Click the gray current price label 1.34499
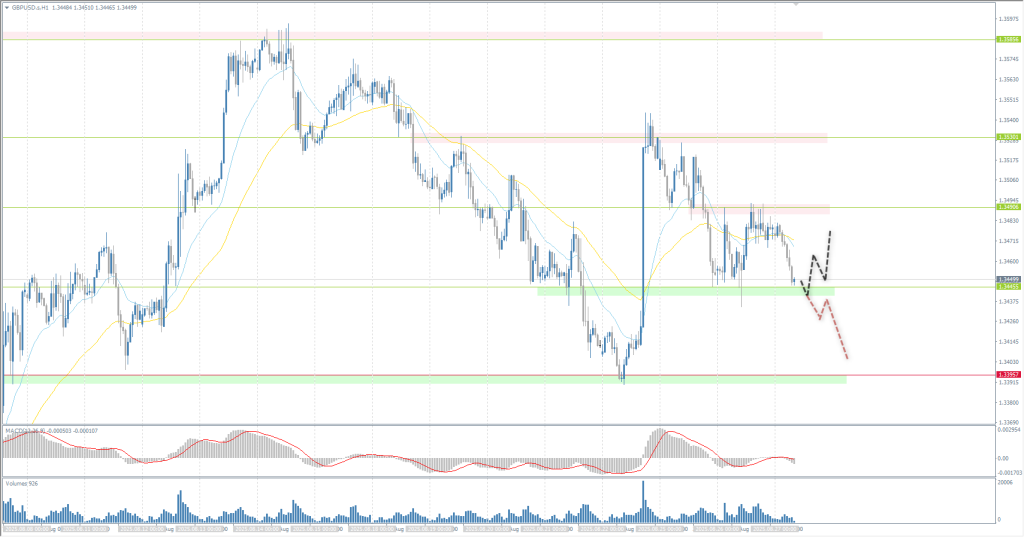The width and height of the screenshot is (1024, 537). coord(1008,279)
